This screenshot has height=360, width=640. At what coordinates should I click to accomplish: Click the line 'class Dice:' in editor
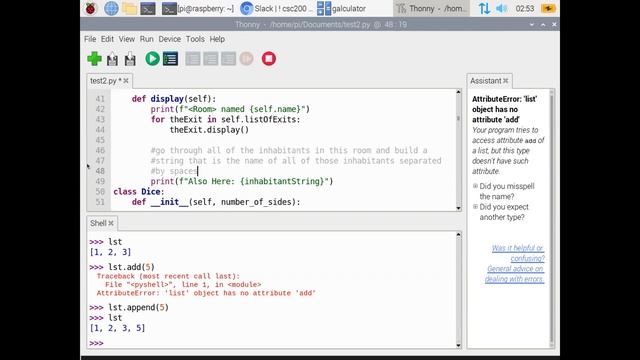tap(139, 192)
